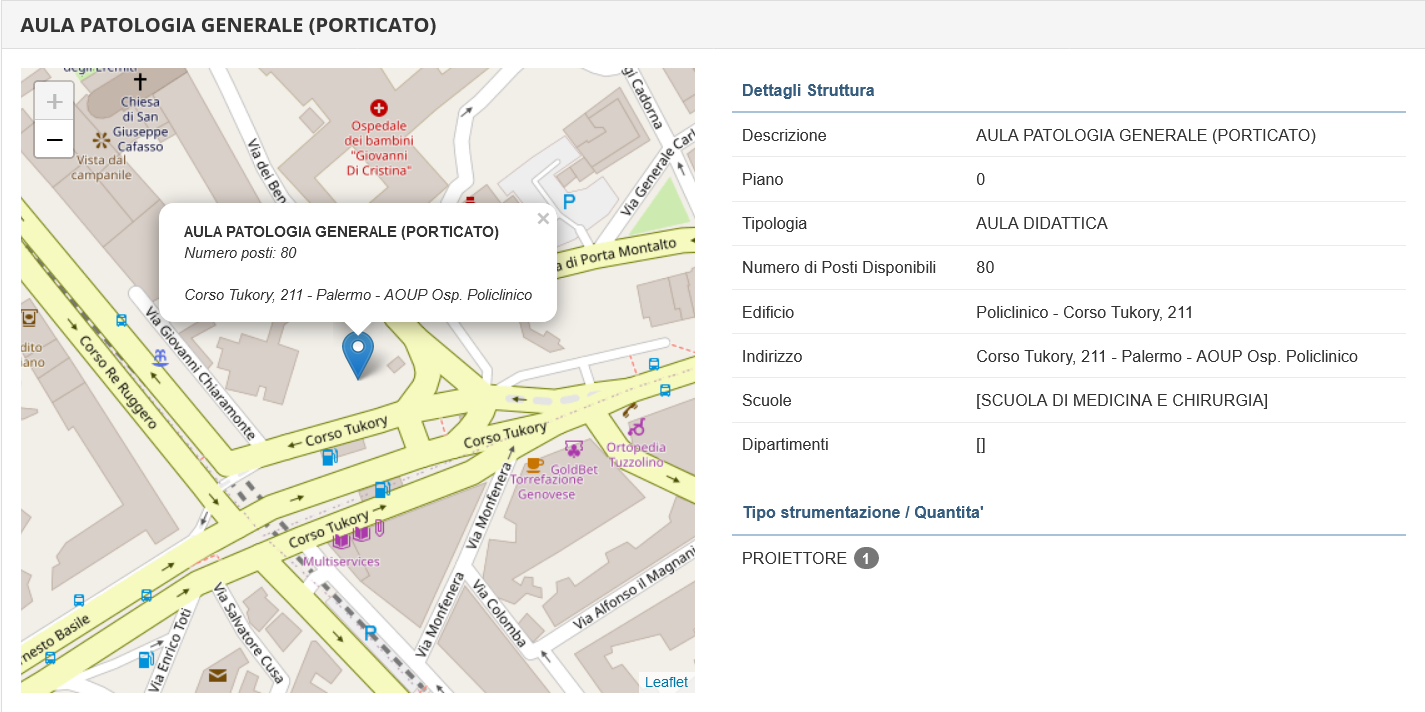Click the Dettagli Struttura section heading

click(x=808, y=90)
